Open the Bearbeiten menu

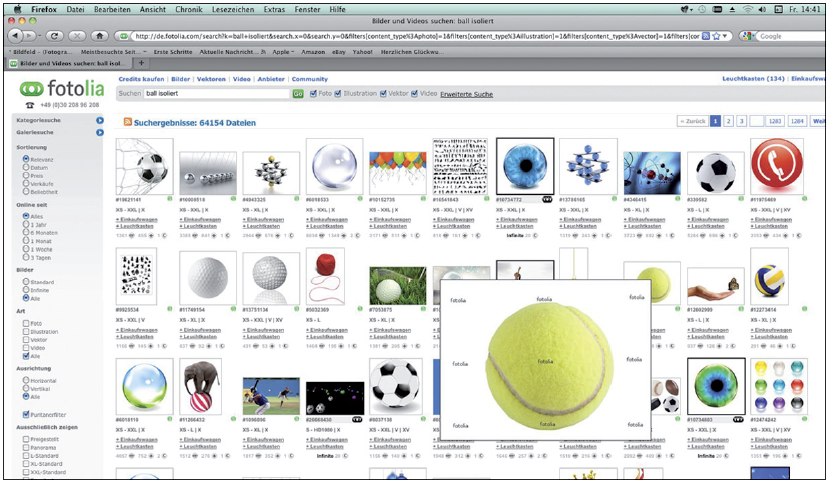tap(112, 9)
